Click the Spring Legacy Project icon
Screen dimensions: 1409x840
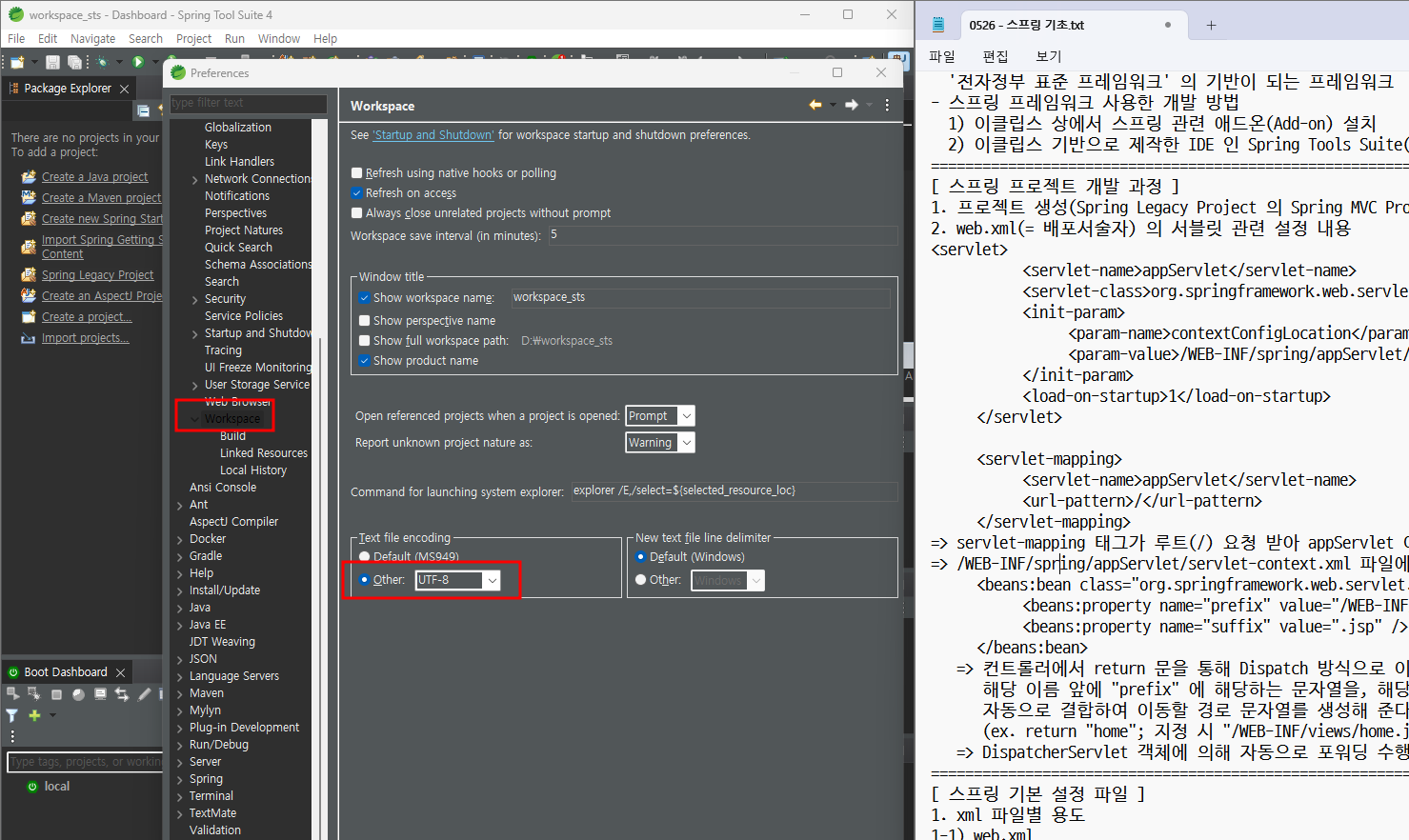[29, 274]
